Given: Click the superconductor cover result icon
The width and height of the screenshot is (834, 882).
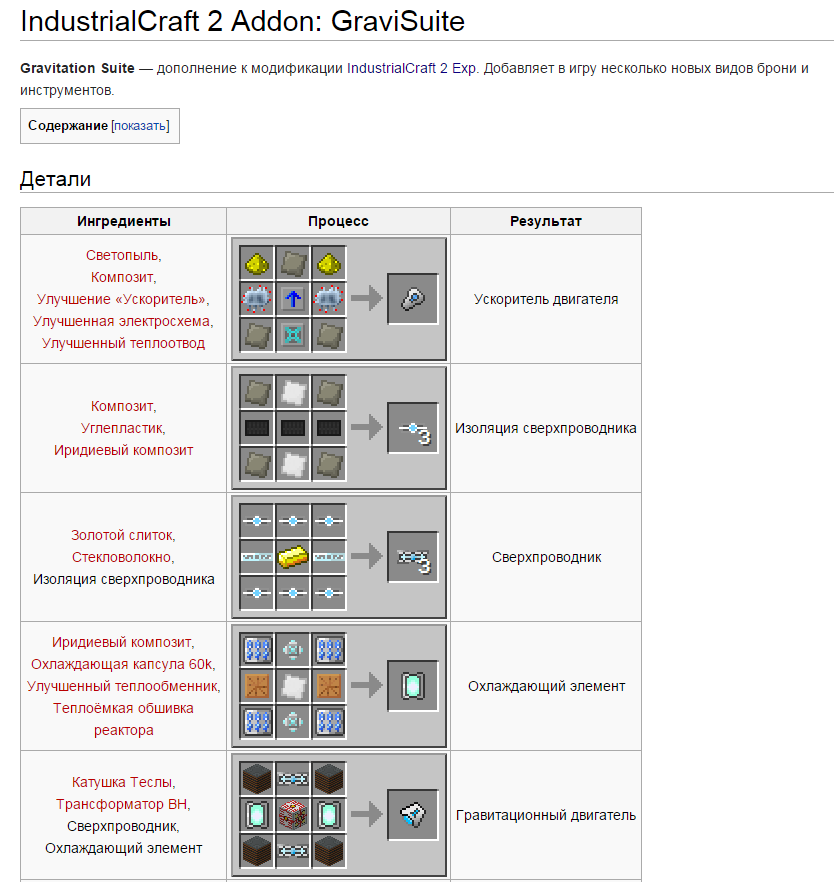Looking at the screenshot, I should [413, 428].
